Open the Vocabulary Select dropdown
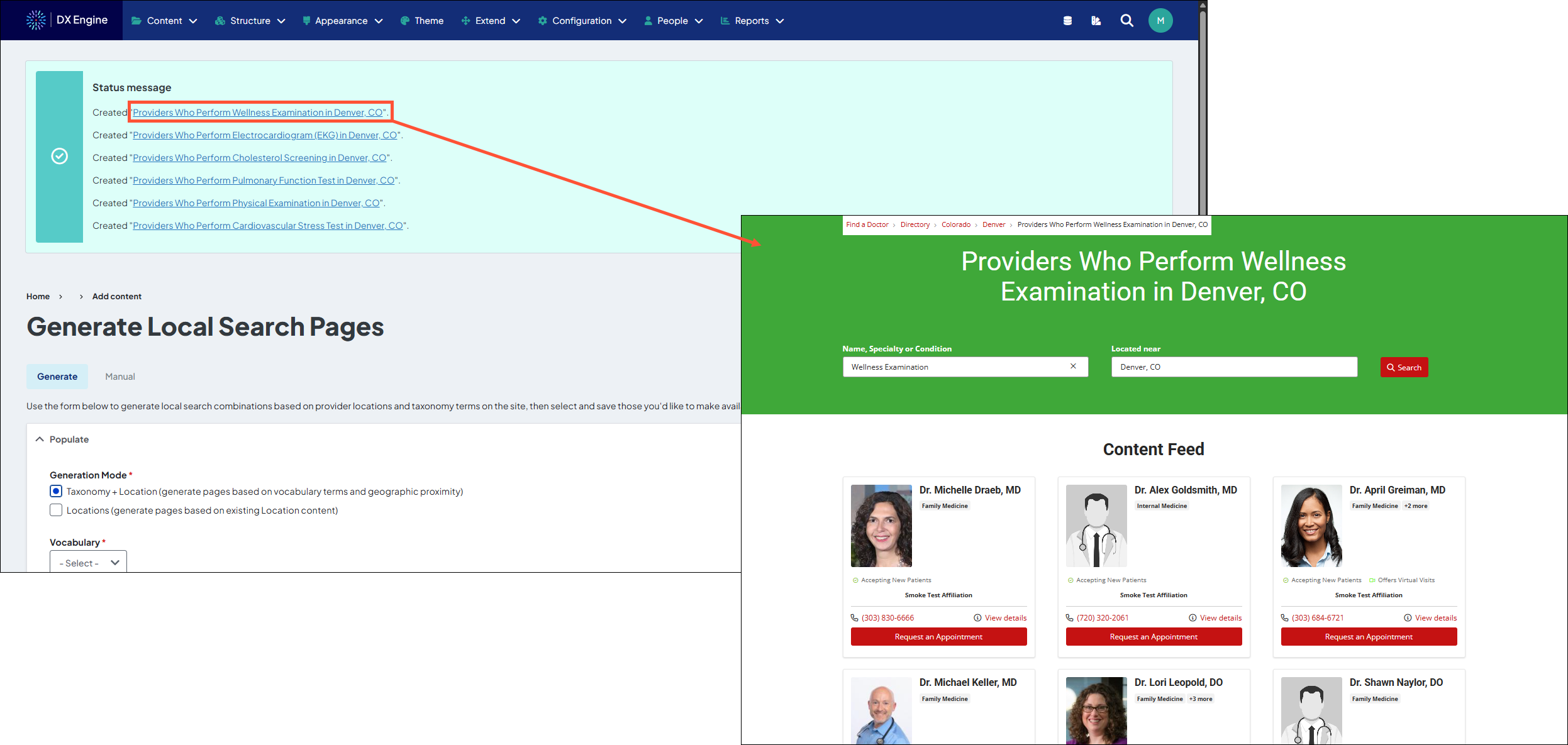The height and width of the screenshot is (745, 1568). pos(87,562)
